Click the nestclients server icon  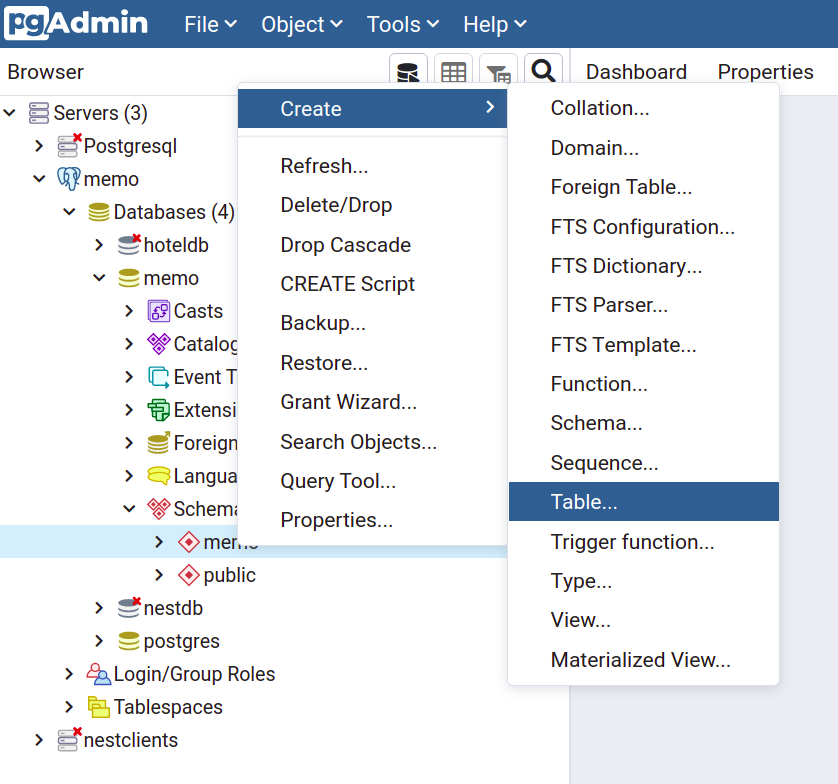tap(69, 740)
